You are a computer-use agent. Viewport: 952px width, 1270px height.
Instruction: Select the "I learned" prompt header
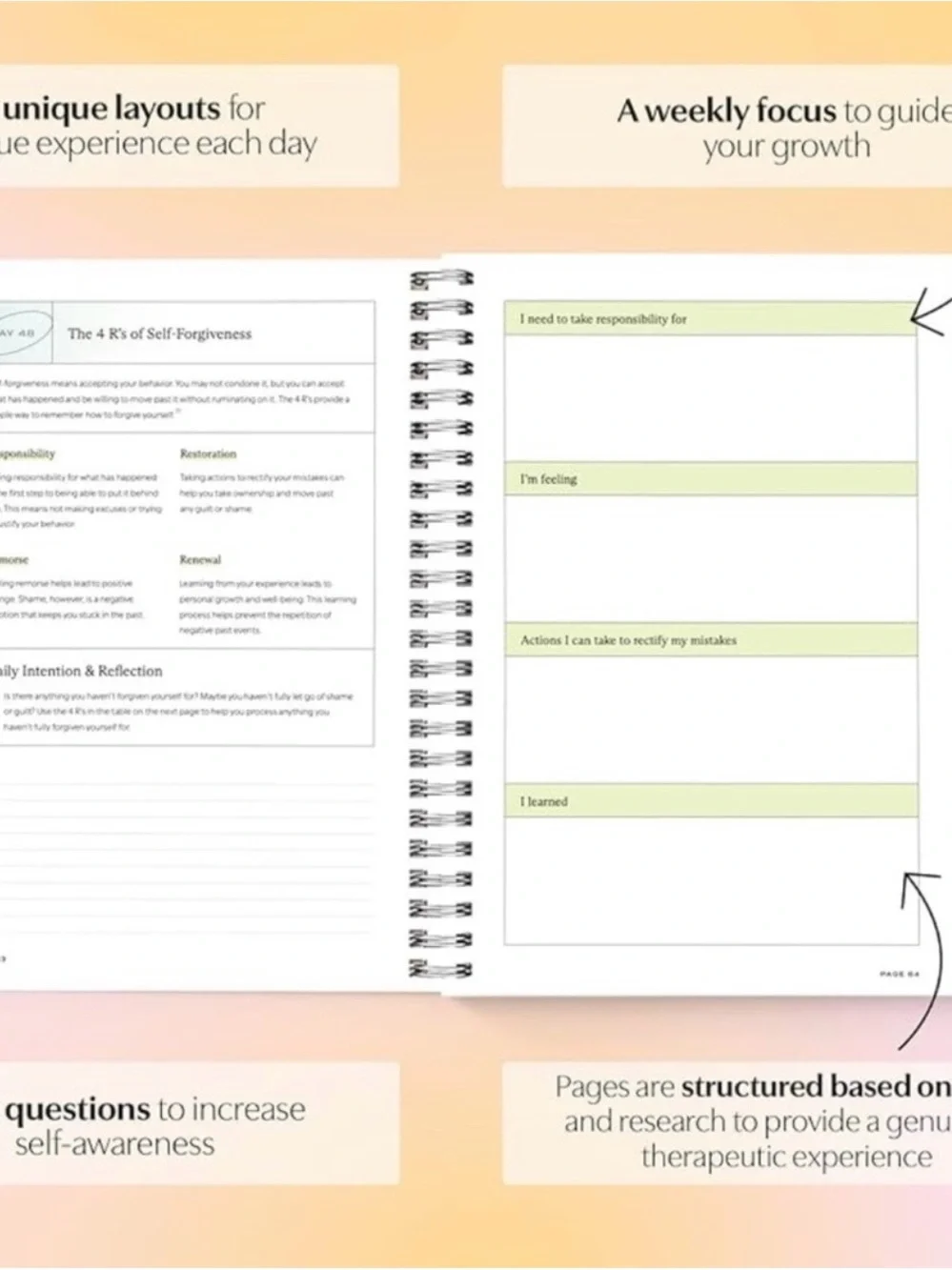pyautogui.click(x=711, y=801)
